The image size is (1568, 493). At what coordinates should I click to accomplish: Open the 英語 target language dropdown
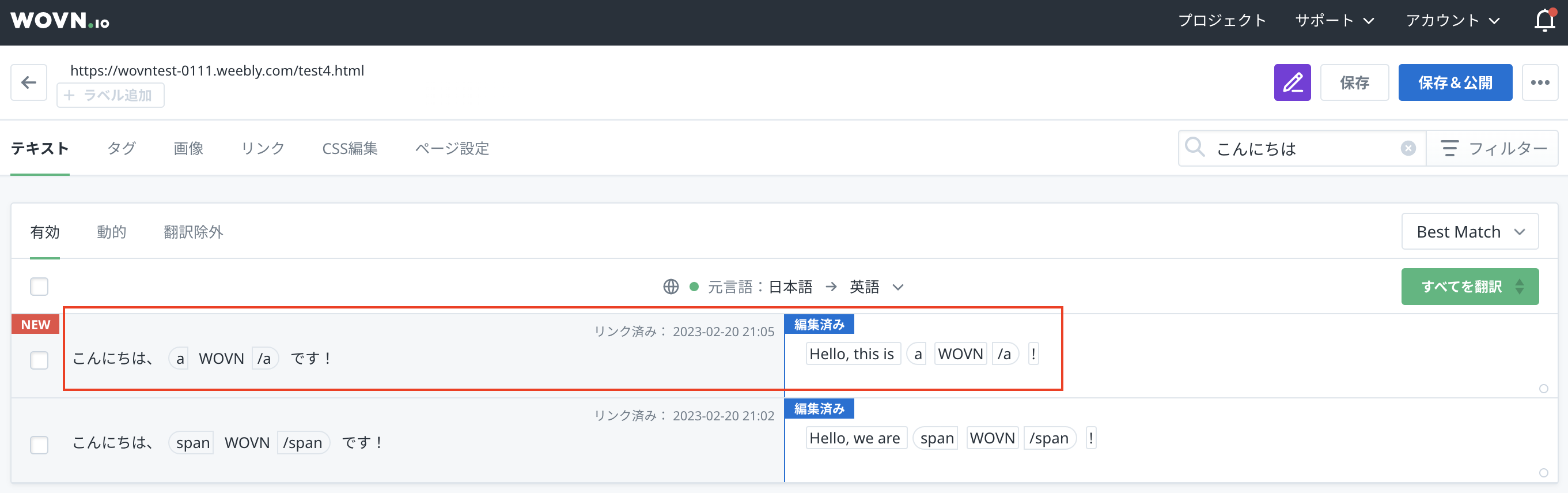[877, 287]
